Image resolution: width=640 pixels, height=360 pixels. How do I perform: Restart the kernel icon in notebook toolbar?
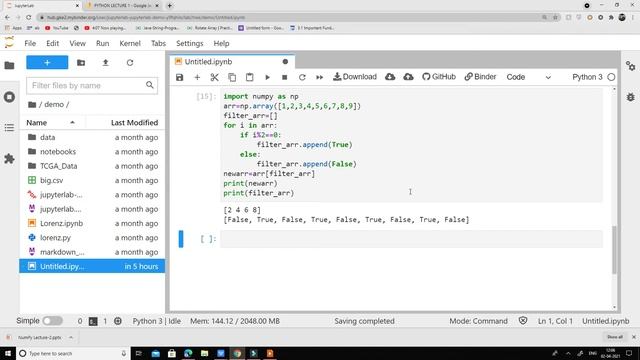coord(302,77)
